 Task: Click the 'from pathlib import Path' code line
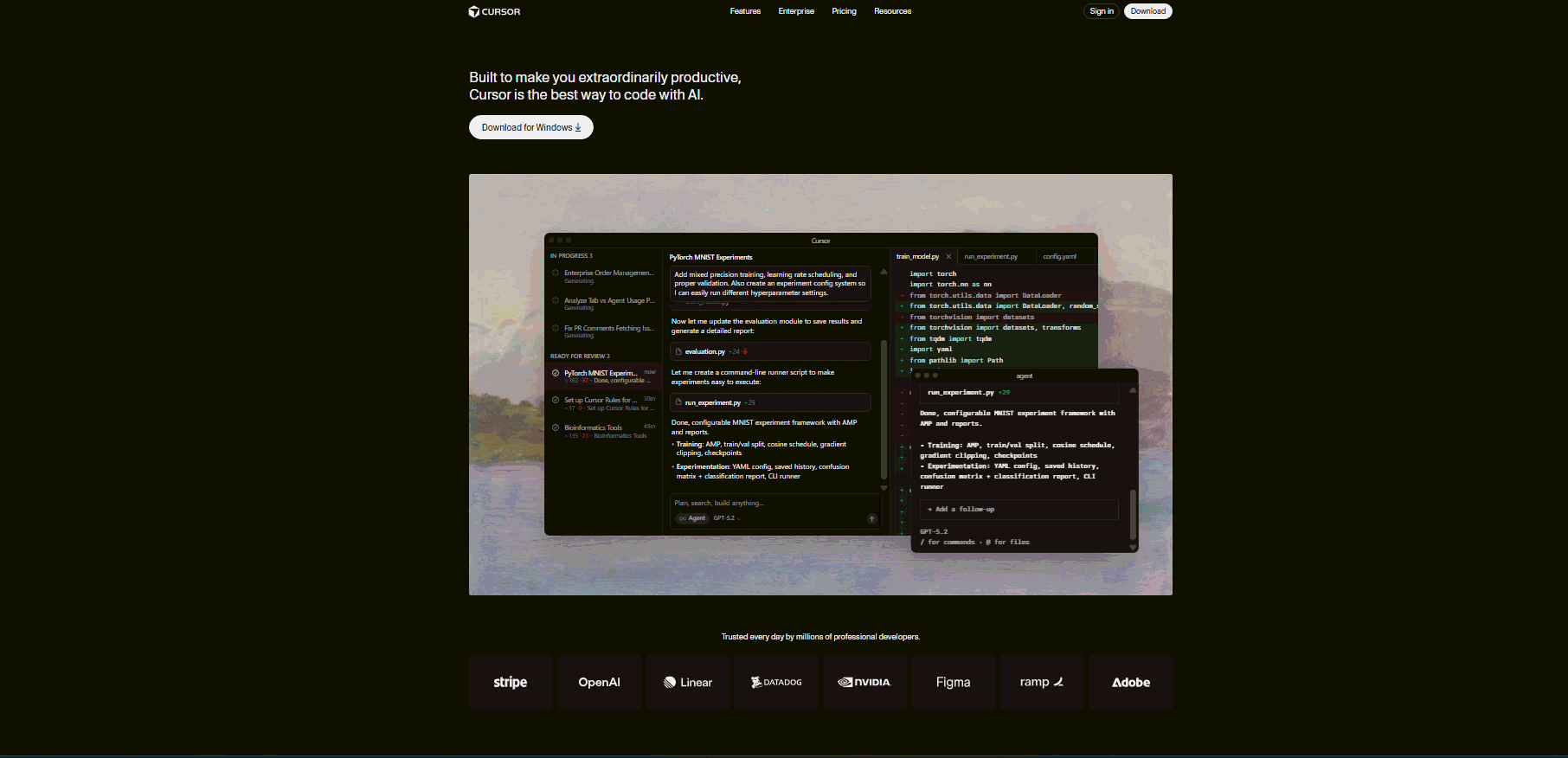(x=956, y=360)
